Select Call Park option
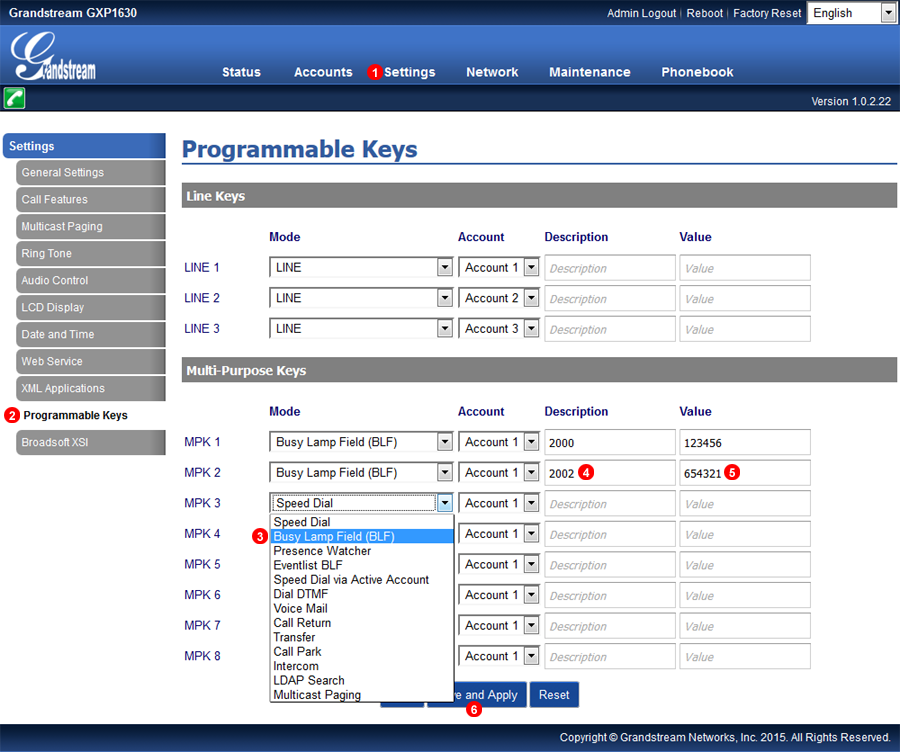Screen dimensions: 900x752 tap(362, 652)
